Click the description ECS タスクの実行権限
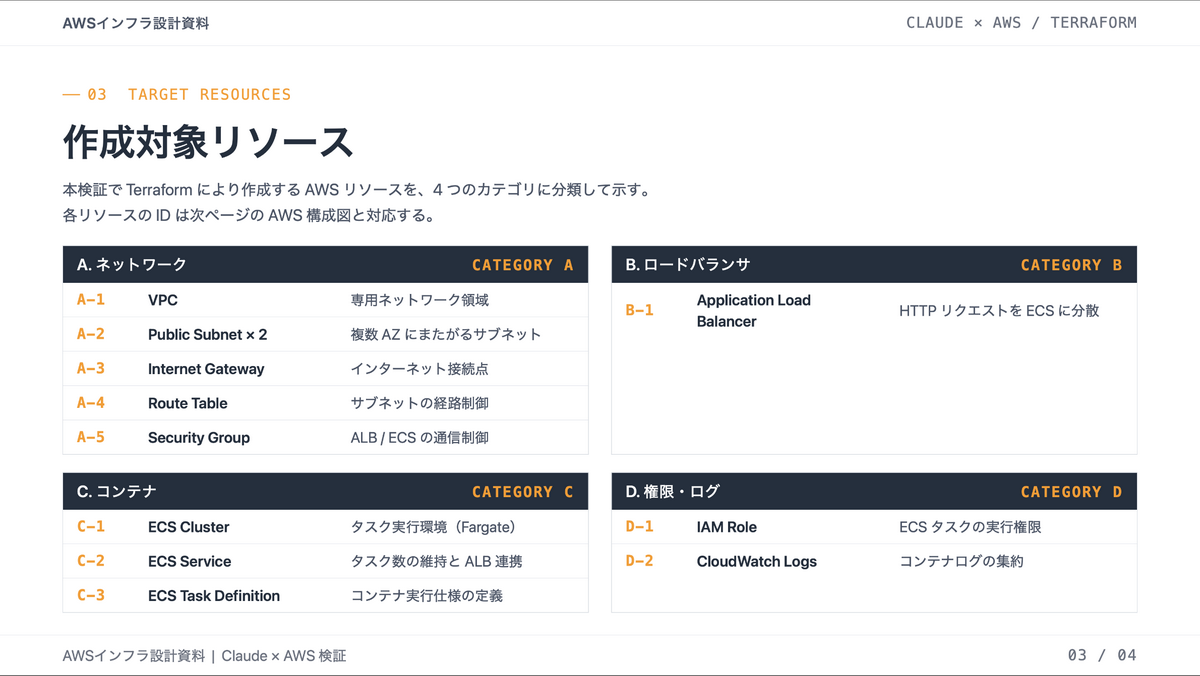This screenshot has height=676, width=1200. 971,527
